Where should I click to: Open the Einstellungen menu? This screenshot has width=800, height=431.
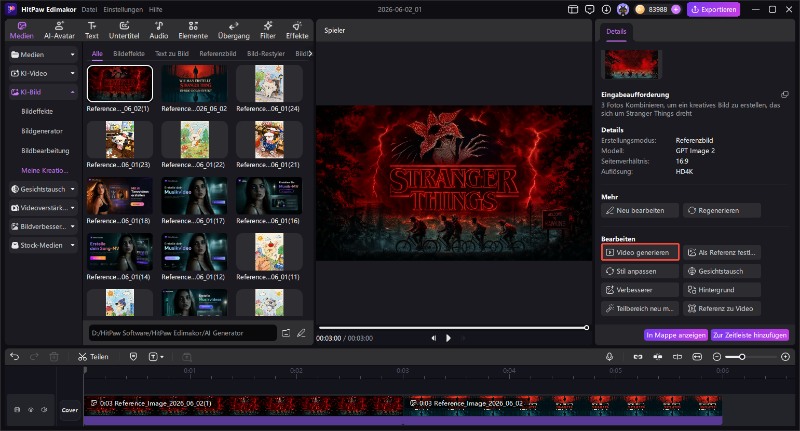coord(123,9)
